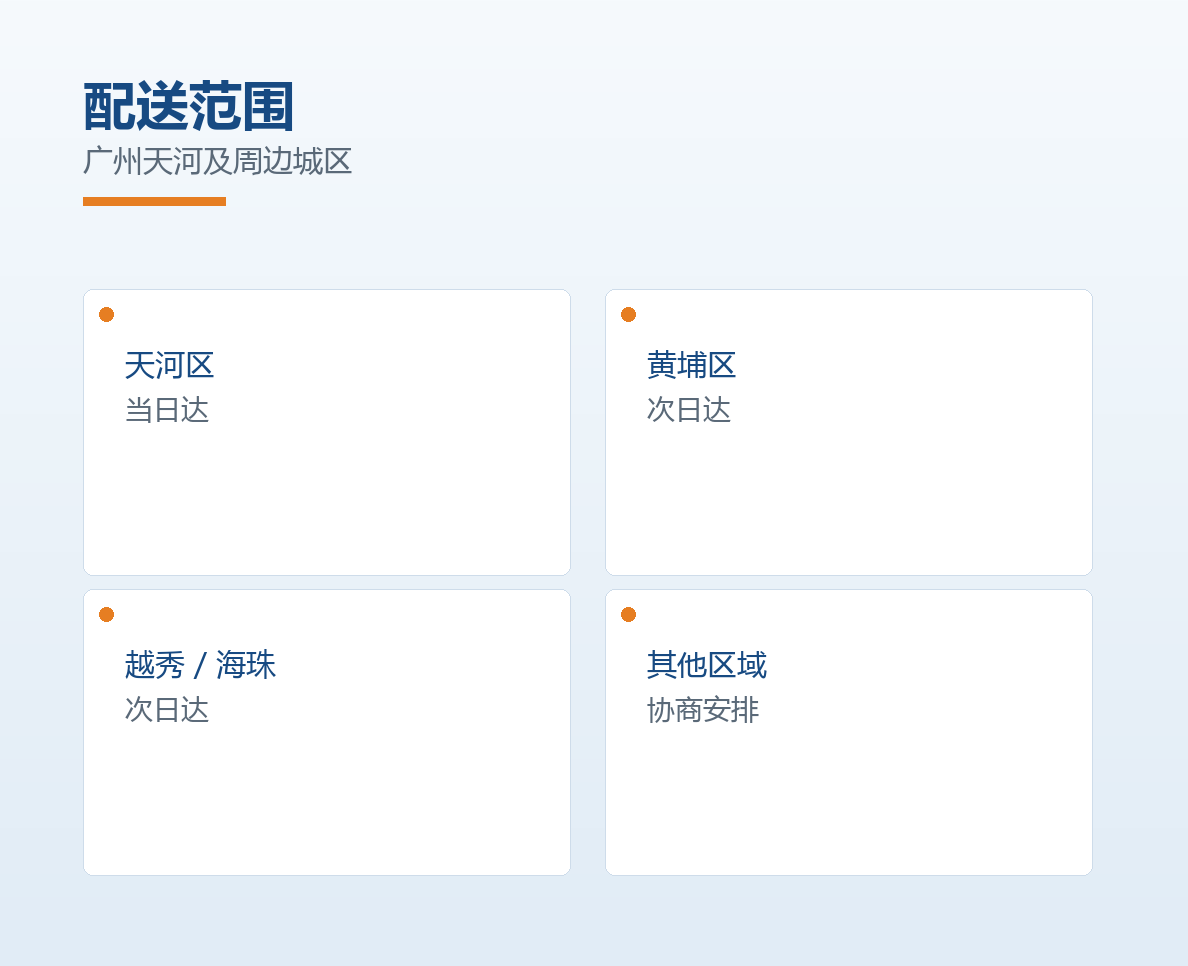Image resolution: width=1188 pixels, height=966 pixels.
Task: Click the orange dot on 黄埔区 card
Action: (628, 314)
